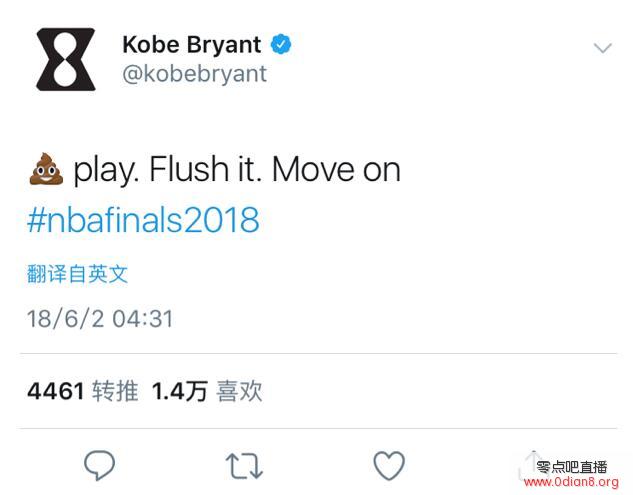Open the www.0dian8.org watermark URL
This screenshot has width=633, height=495.
571,482
